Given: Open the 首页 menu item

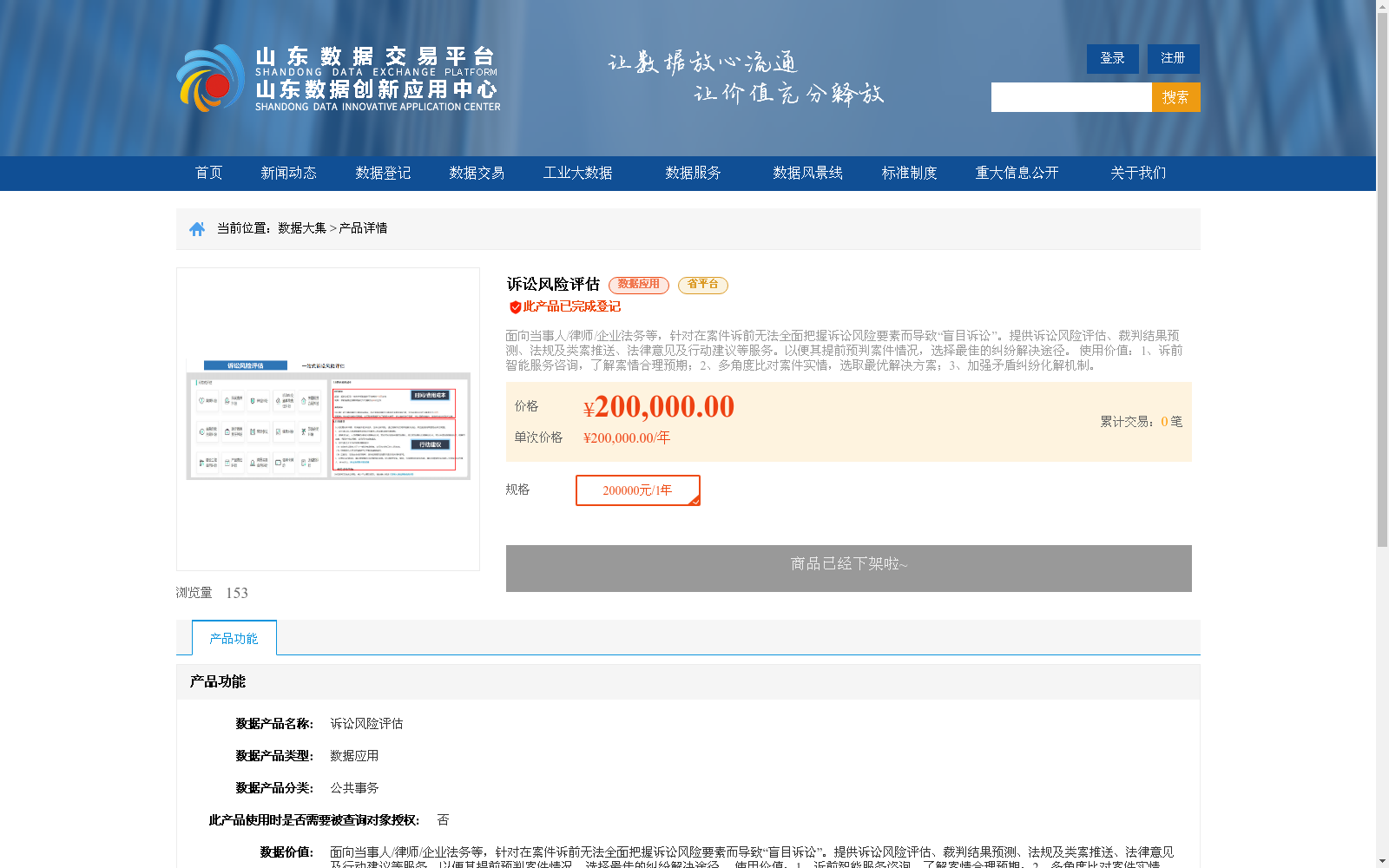Looking at the screenshot, I should [x=208, y=173].
